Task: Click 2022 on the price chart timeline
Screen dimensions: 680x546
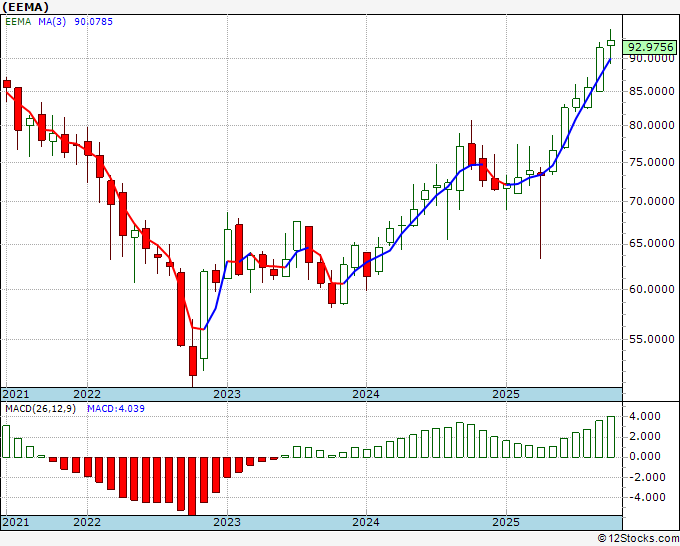Action: [87, 394]
